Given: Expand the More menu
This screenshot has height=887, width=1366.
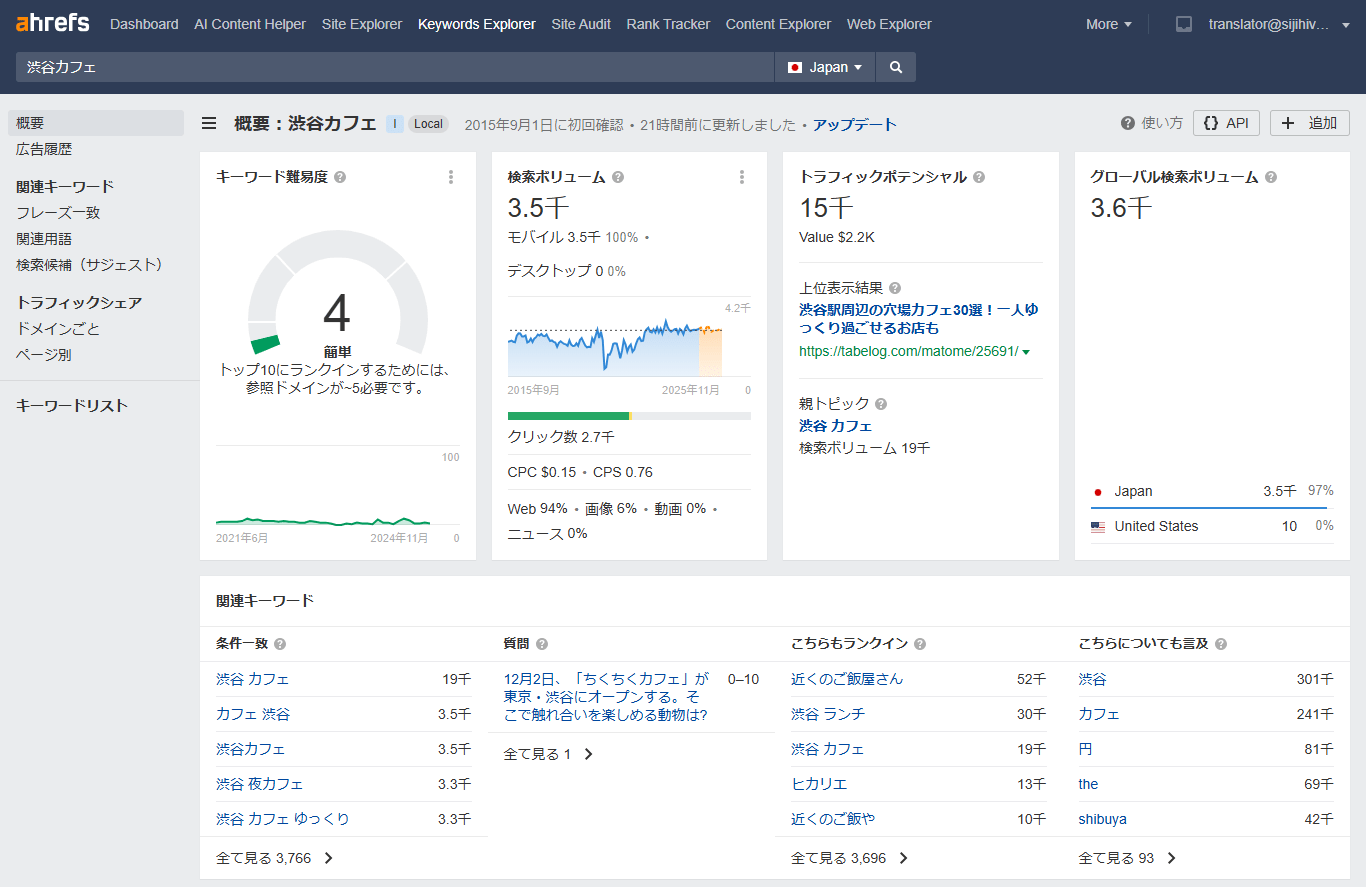Looking at the screenshot, I should point(1109,24).
